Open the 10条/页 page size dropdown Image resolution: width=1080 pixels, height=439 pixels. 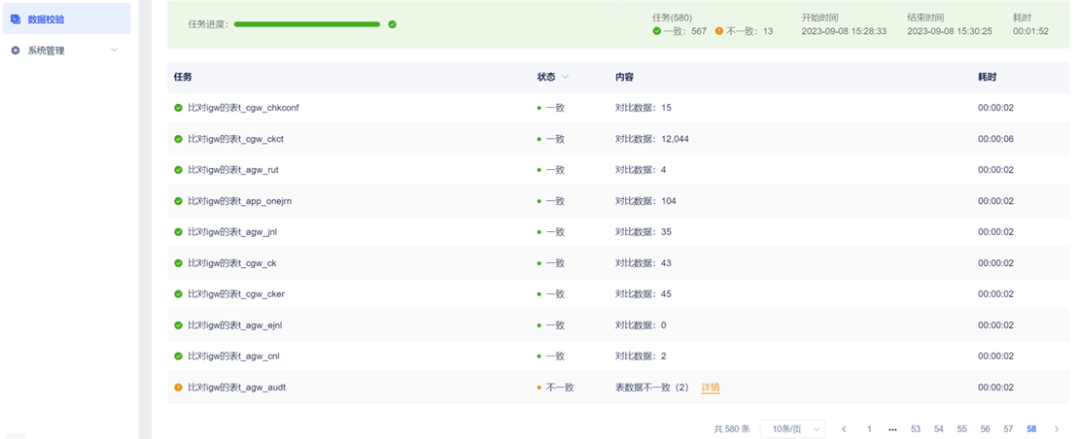(792, 429)
